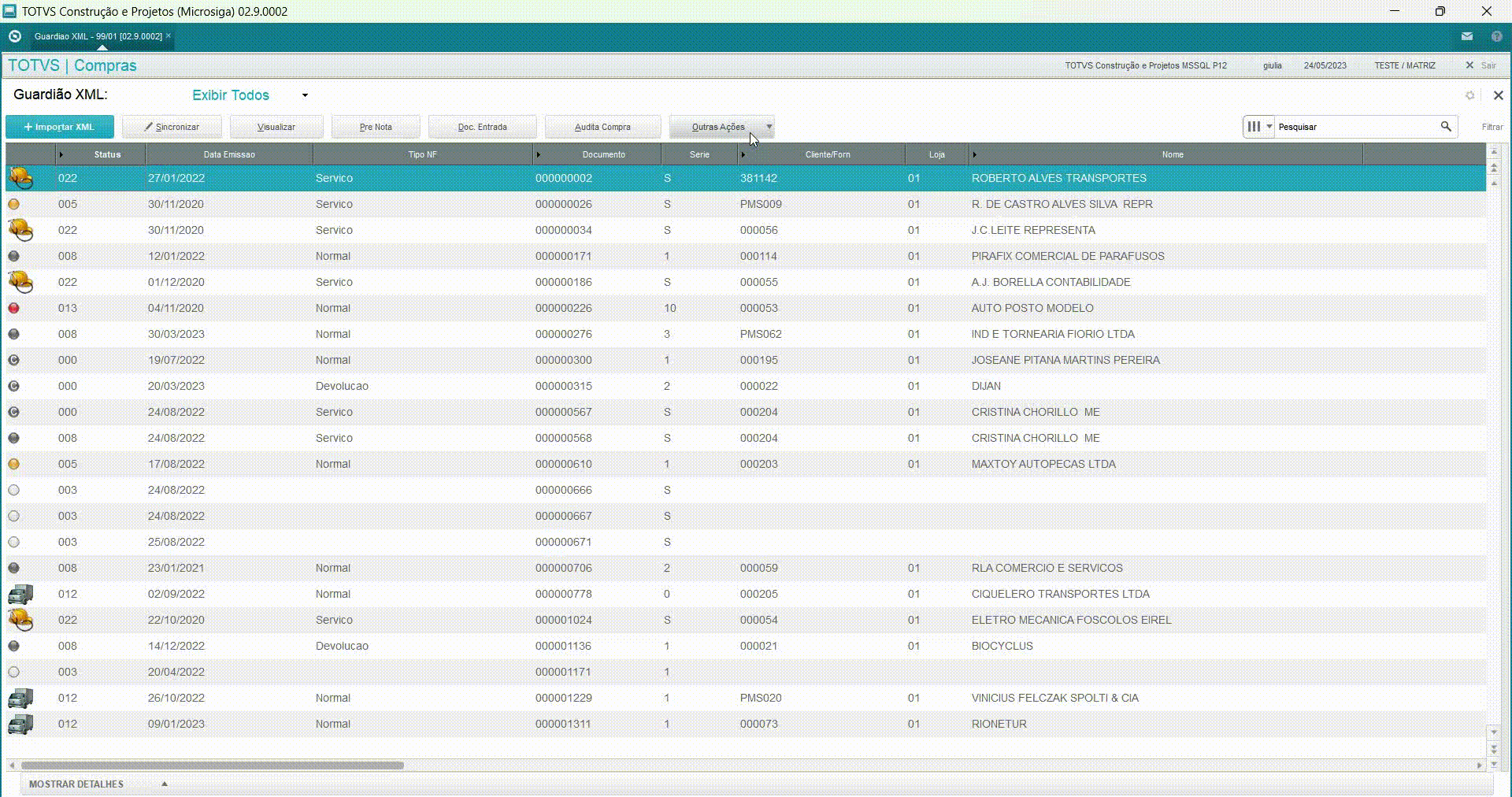Click orange dot for MAXTOY AUTOPECAS LTDA
1512x797 pixels.
tap(13, 464)
